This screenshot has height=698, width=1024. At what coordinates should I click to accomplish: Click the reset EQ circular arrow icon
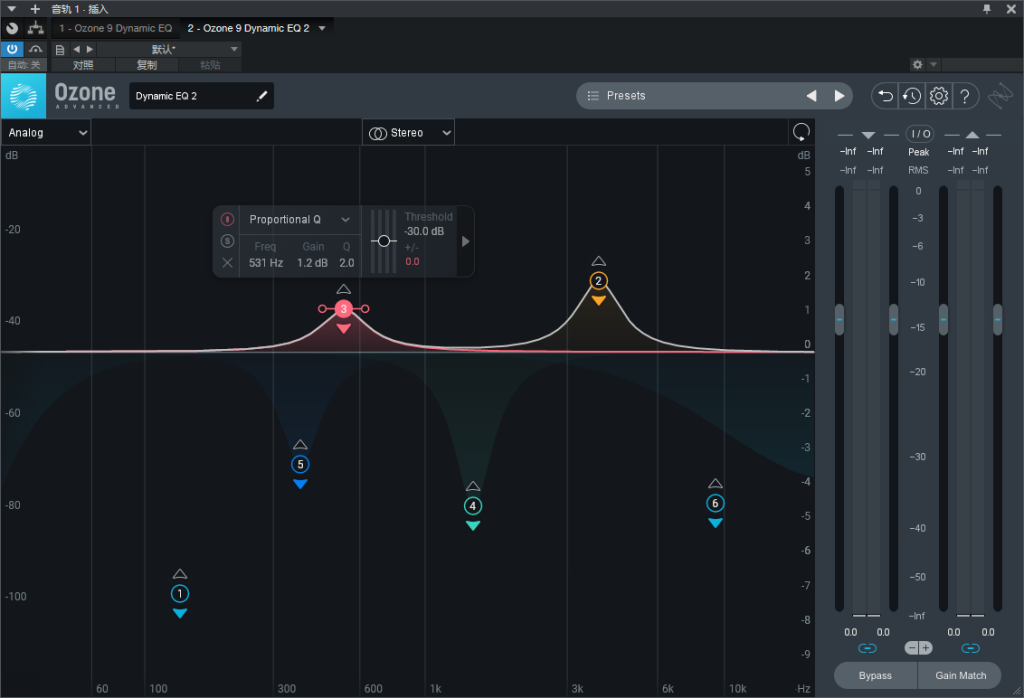[801, 132]
